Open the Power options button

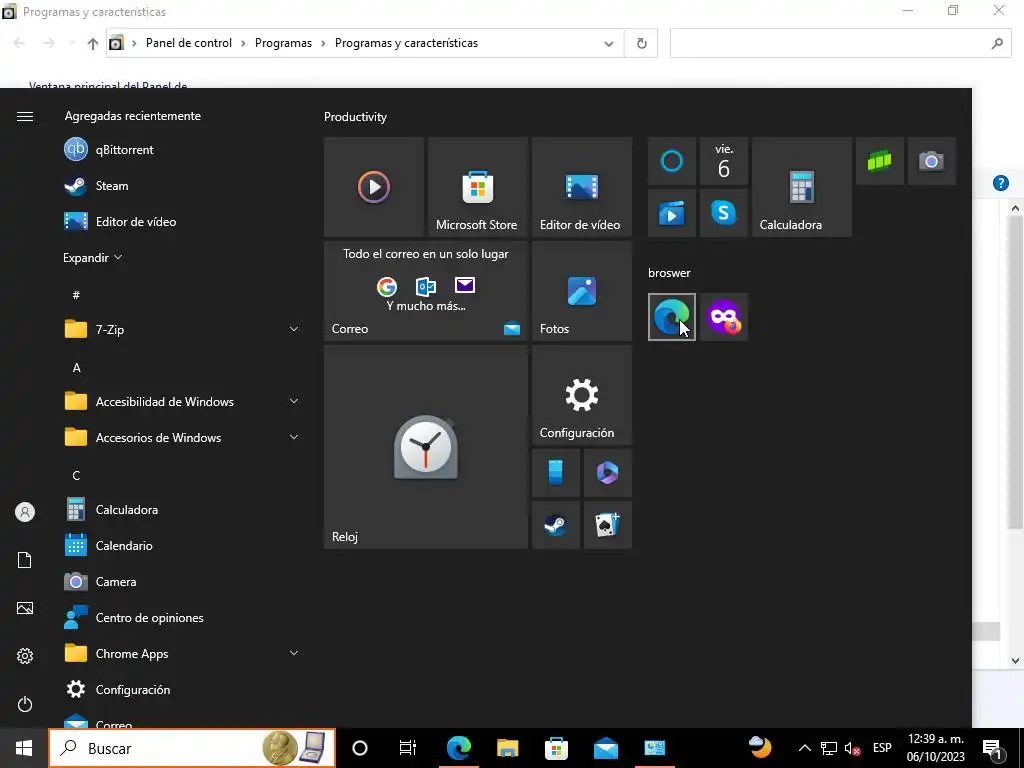point(25,704)
